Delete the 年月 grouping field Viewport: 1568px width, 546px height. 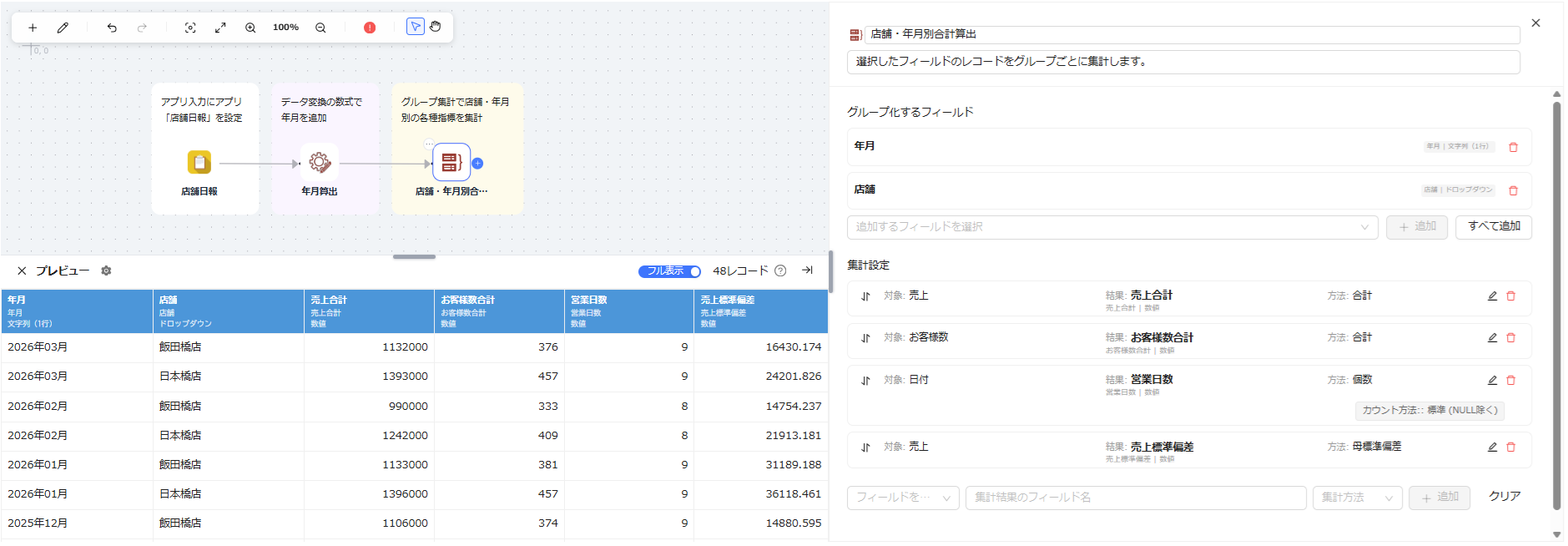1513,147
